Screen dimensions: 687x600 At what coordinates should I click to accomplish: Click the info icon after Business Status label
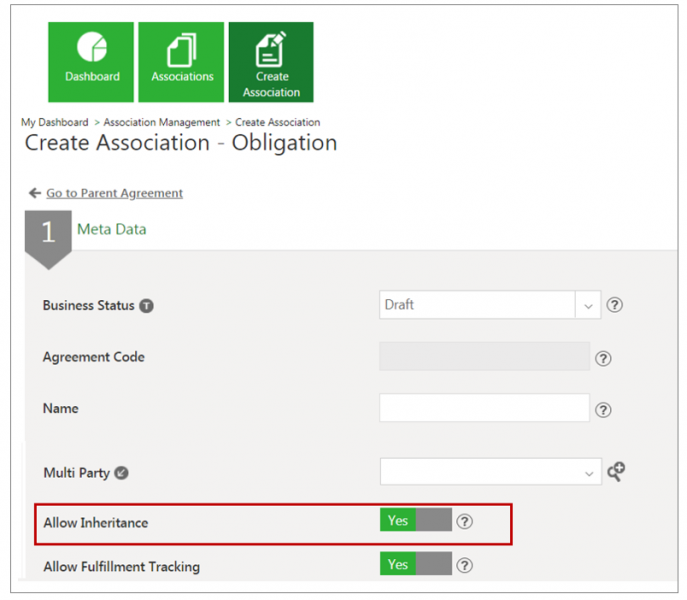click(147, 306)
